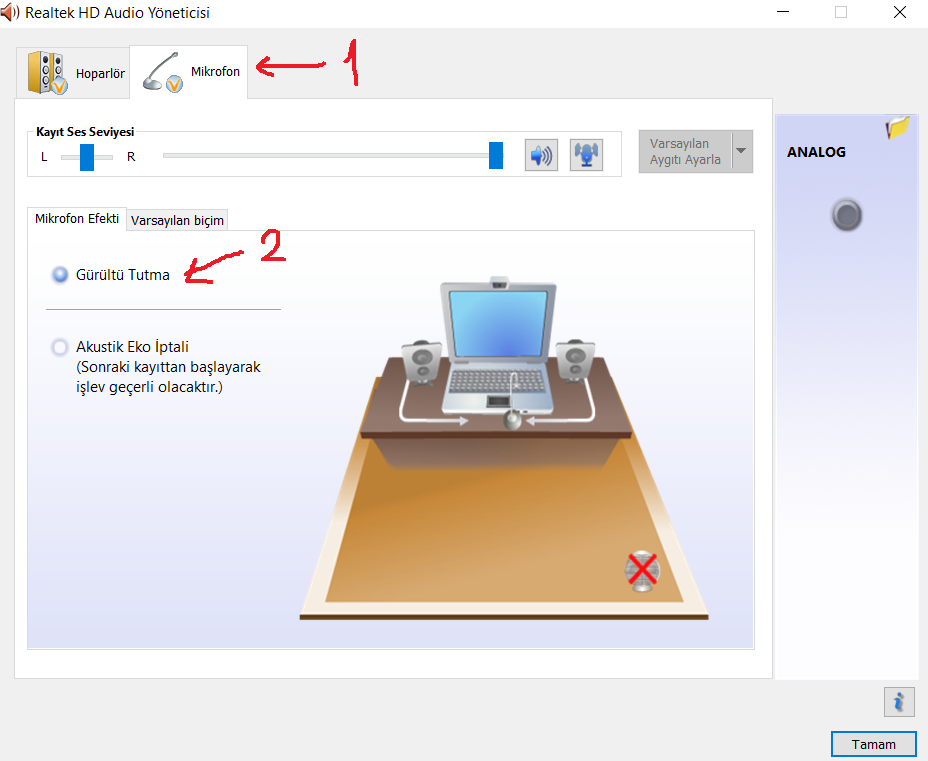Click the laptop illustration in the room
Viewport: 928px width, 761px height.
pos(498,346)
